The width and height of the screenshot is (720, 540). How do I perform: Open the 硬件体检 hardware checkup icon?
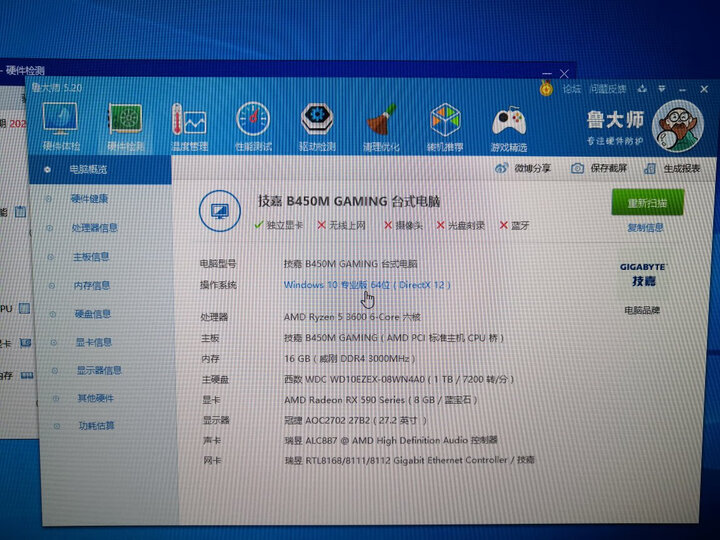(x=61, y=126)
